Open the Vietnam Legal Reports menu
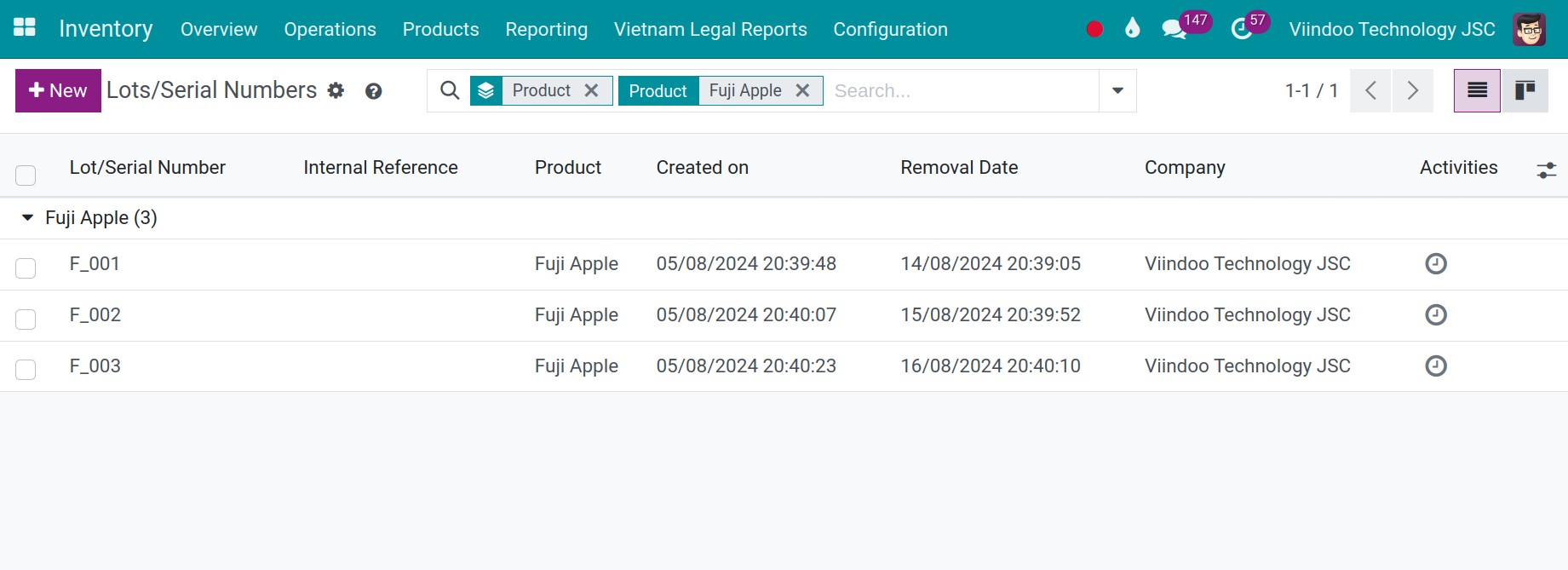Screen dimensions: 1568x570 (710, 29)
